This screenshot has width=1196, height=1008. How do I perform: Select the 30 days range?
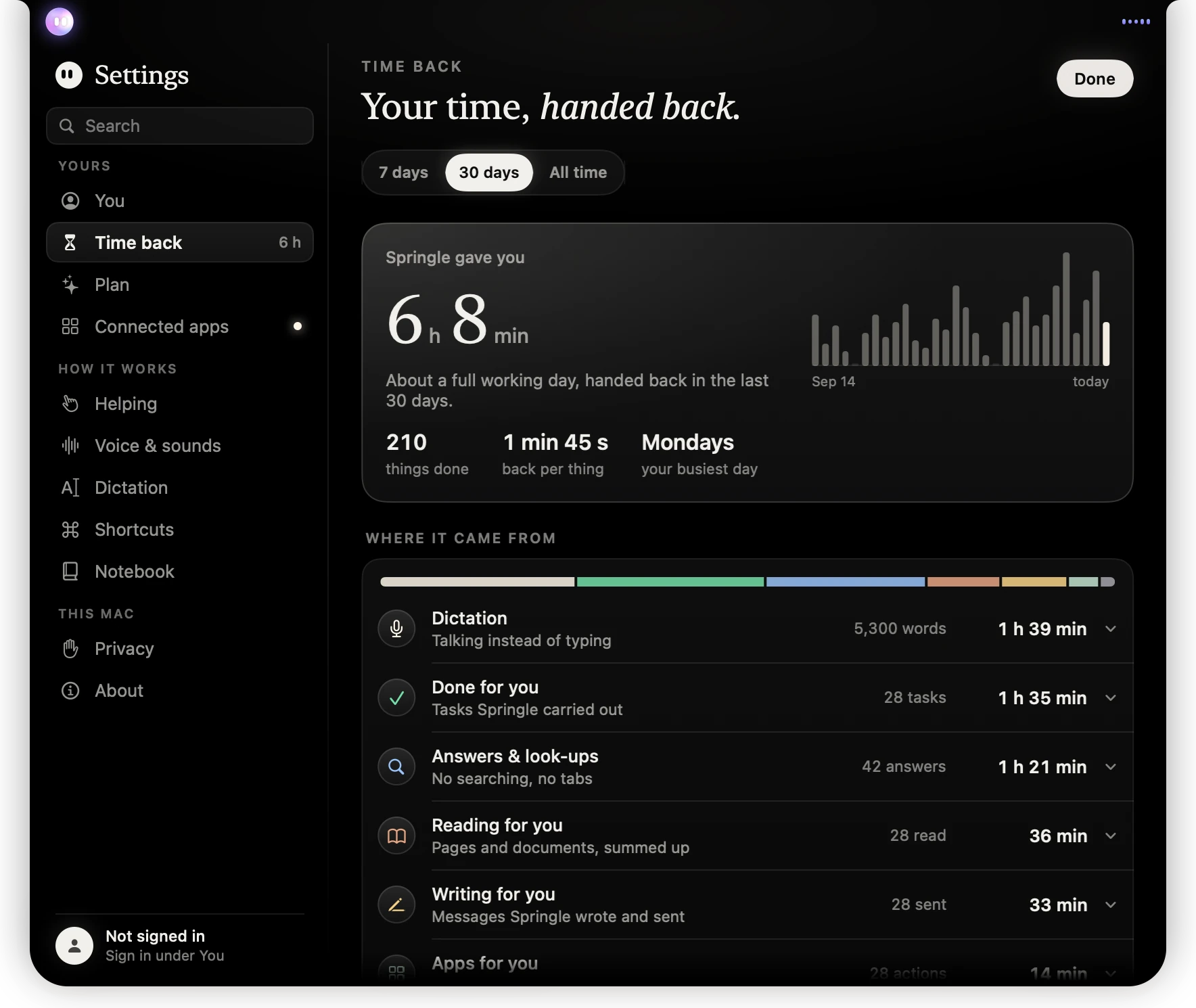pyautogui.click(x=489, y=173)
